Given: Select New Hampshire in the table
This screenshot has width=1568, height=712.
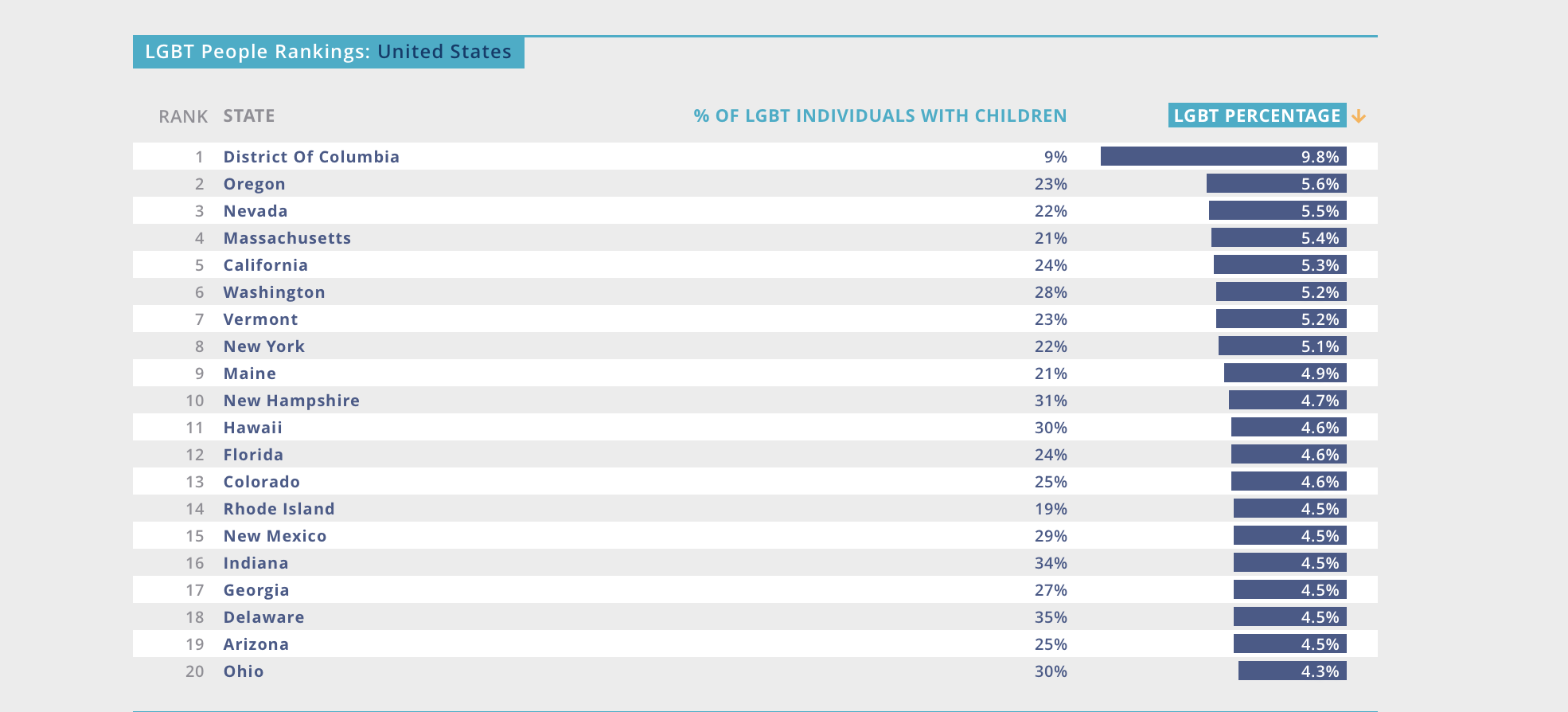Looking at the screenshot, I should 291,401.
